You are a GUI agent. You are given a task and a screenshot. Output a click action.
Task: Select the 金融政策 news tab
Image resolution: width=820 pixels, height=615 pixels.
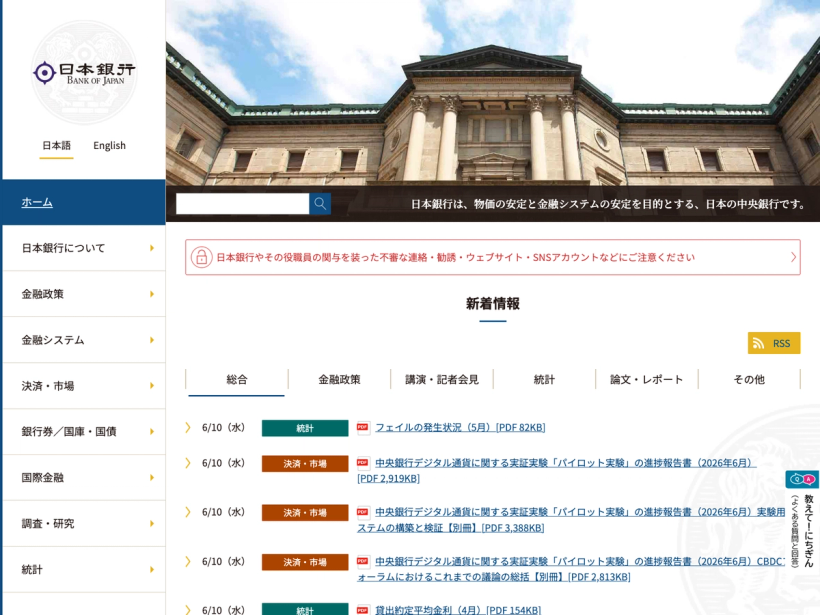coord(339,380)
